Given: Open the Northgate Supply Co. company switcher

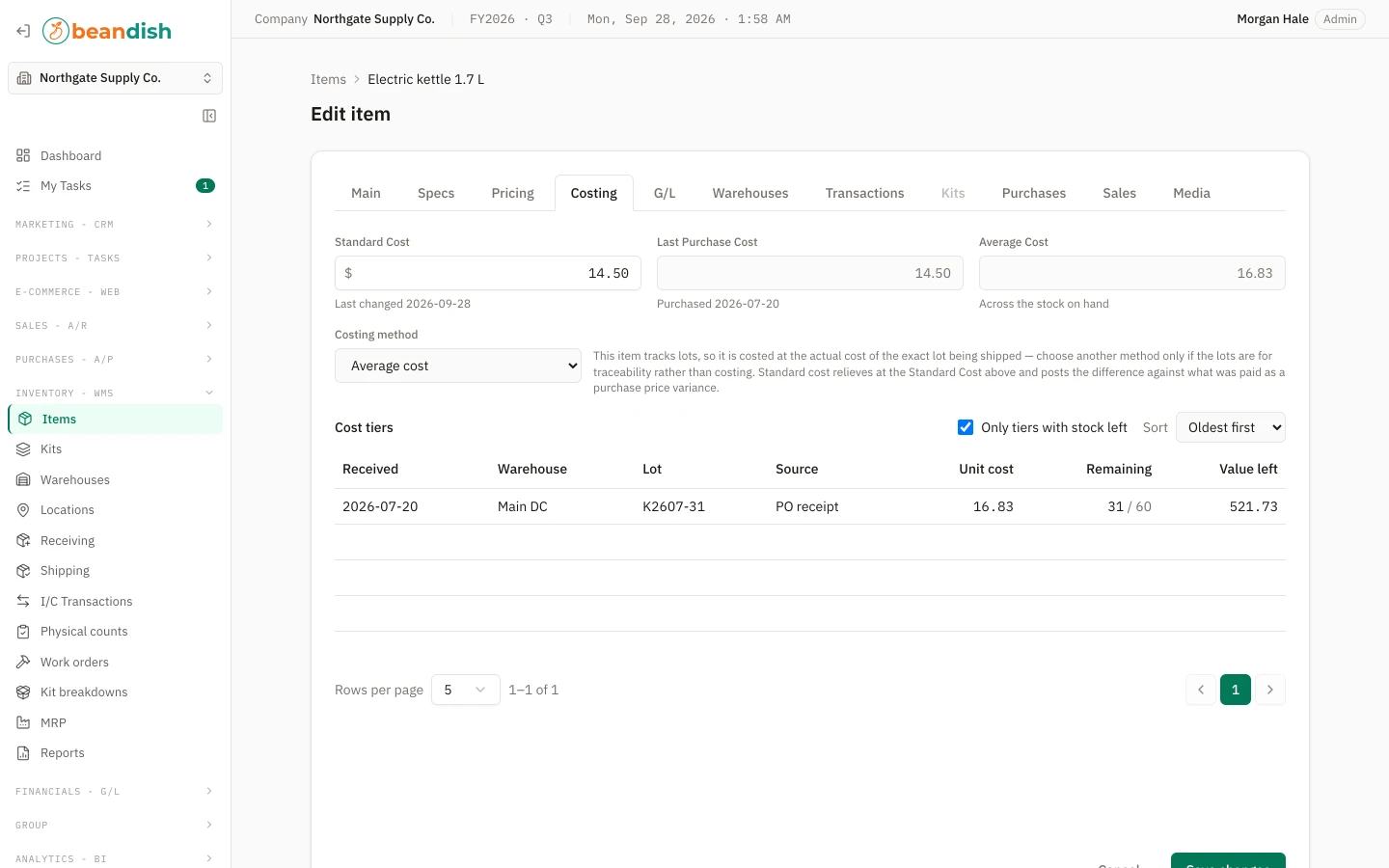Looking at the screenshot, I should click(x=115, y=78).
